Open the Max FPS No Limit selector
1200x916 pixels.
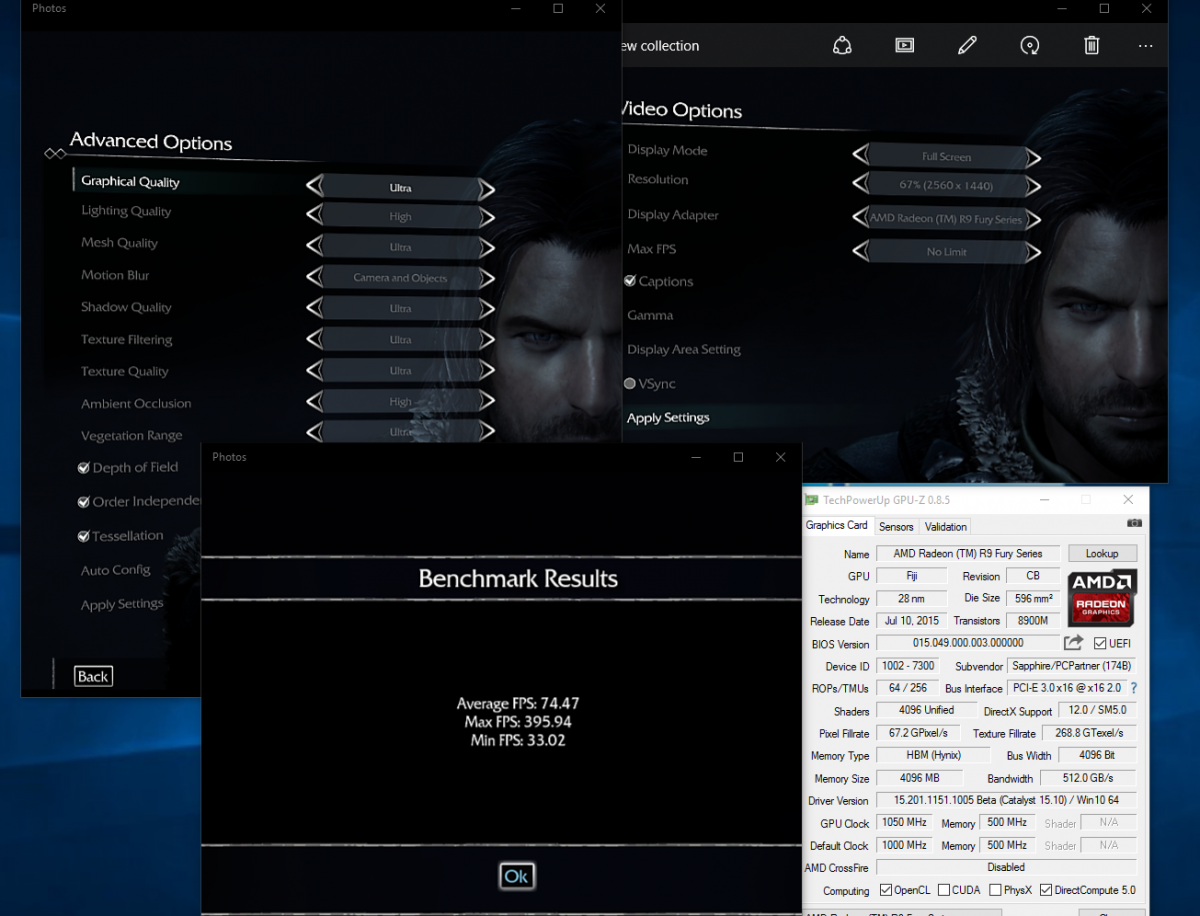point(946,252)
